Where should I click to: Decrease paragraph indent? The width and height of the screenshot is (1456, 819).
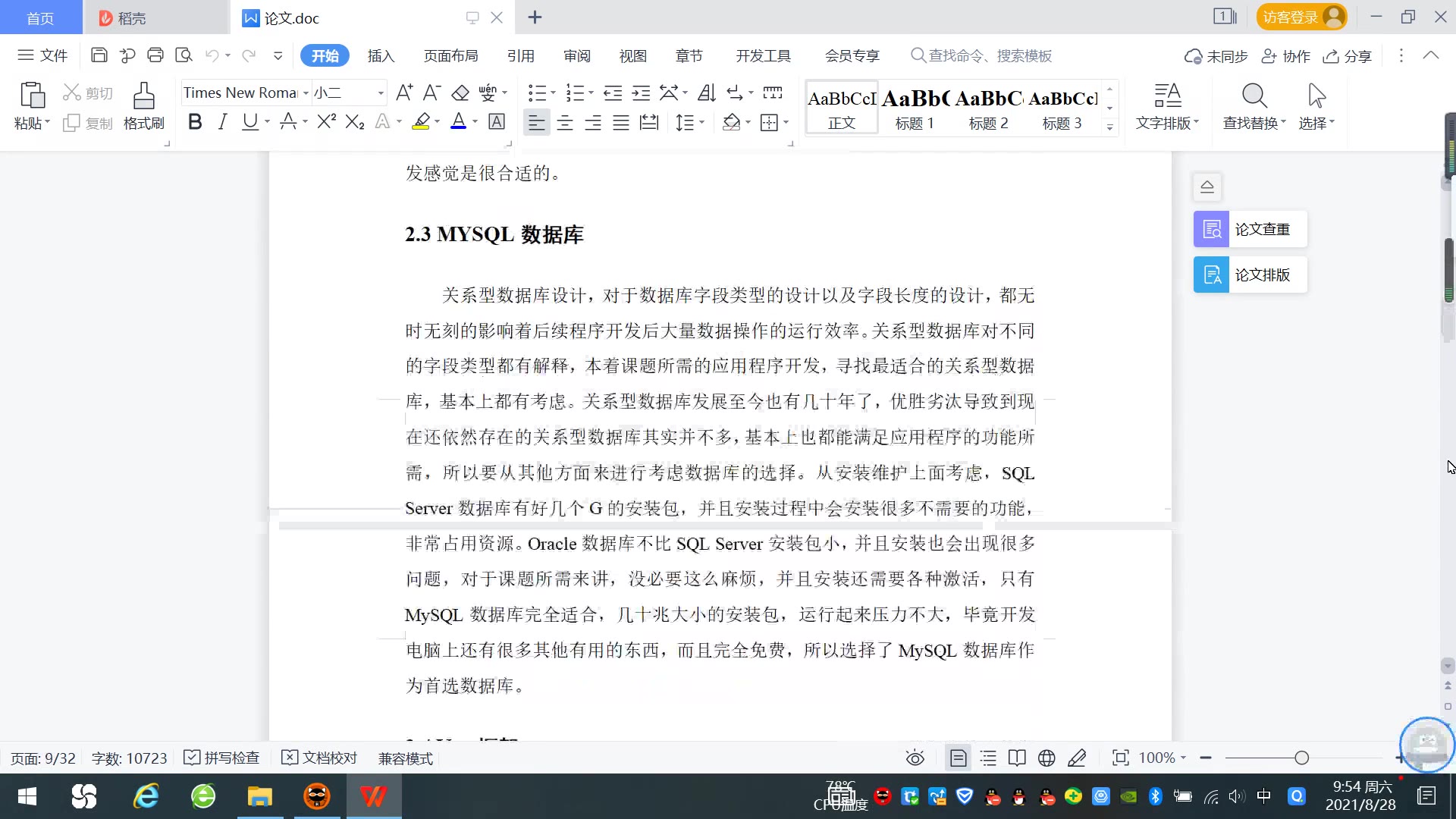click(x=613, y=93)
